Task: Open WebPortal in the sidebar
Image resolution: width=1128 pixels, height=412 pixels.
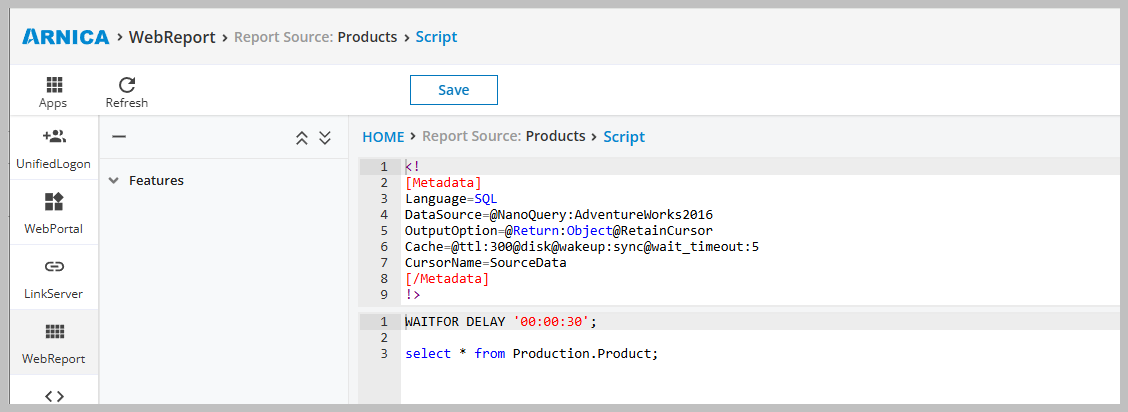Action: tap(54, 214)
